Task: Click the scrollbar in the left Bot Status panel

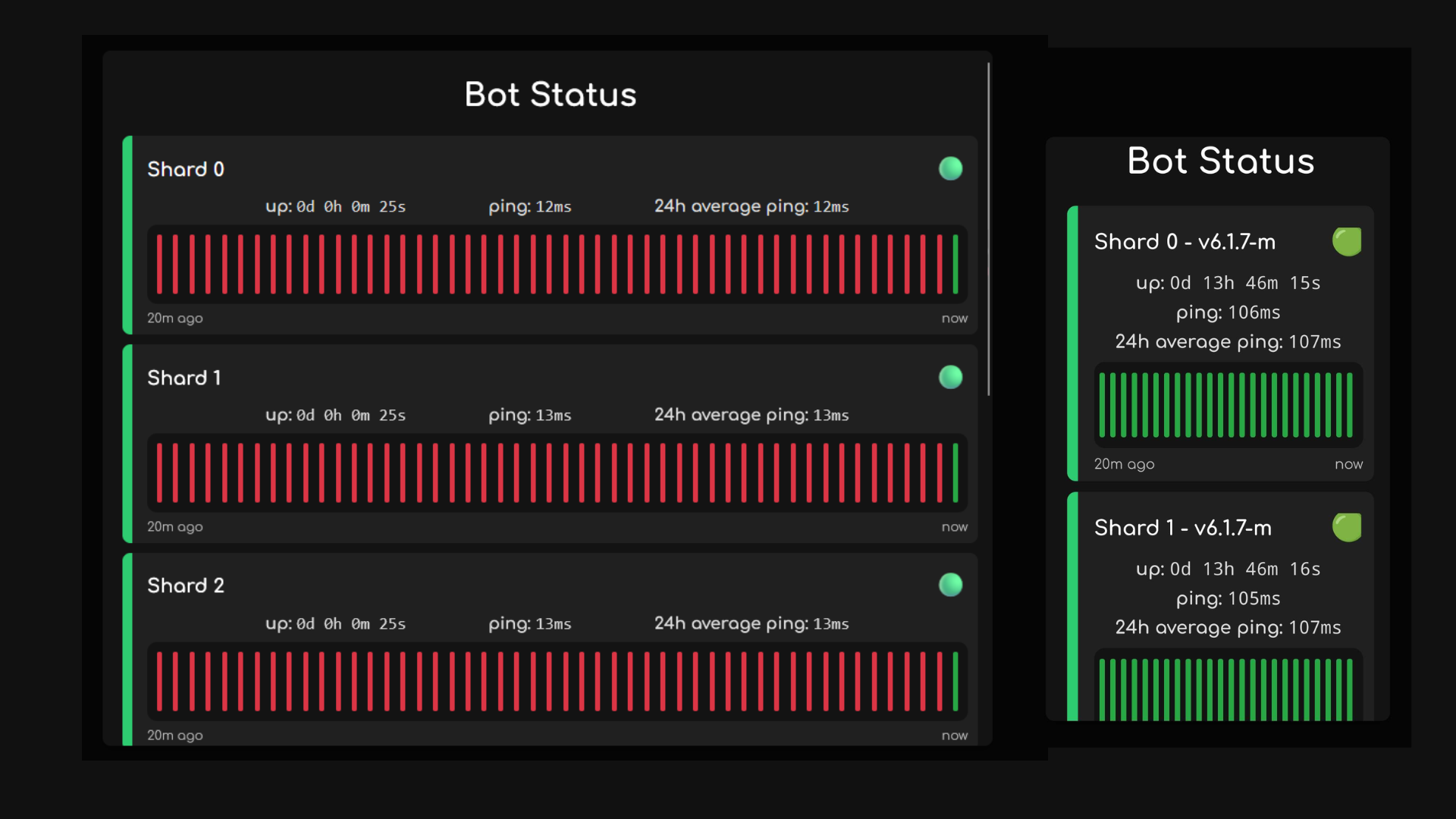Action: (x=989, y=229)
